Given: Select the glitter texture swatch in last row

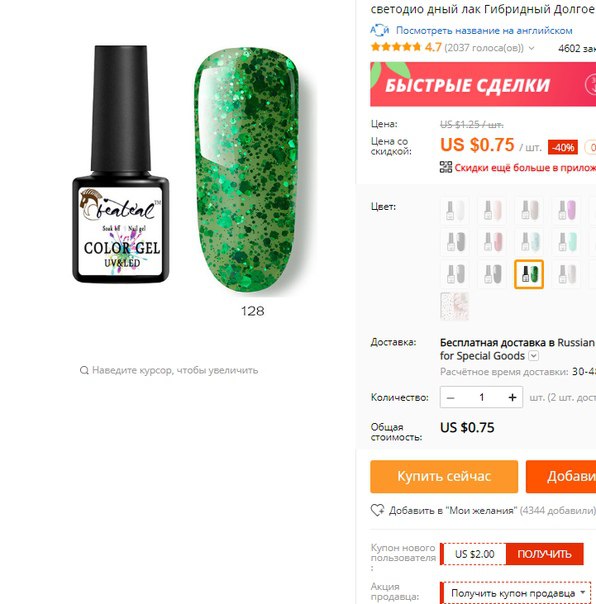Looking at the screenshot, I should [455, 306].
